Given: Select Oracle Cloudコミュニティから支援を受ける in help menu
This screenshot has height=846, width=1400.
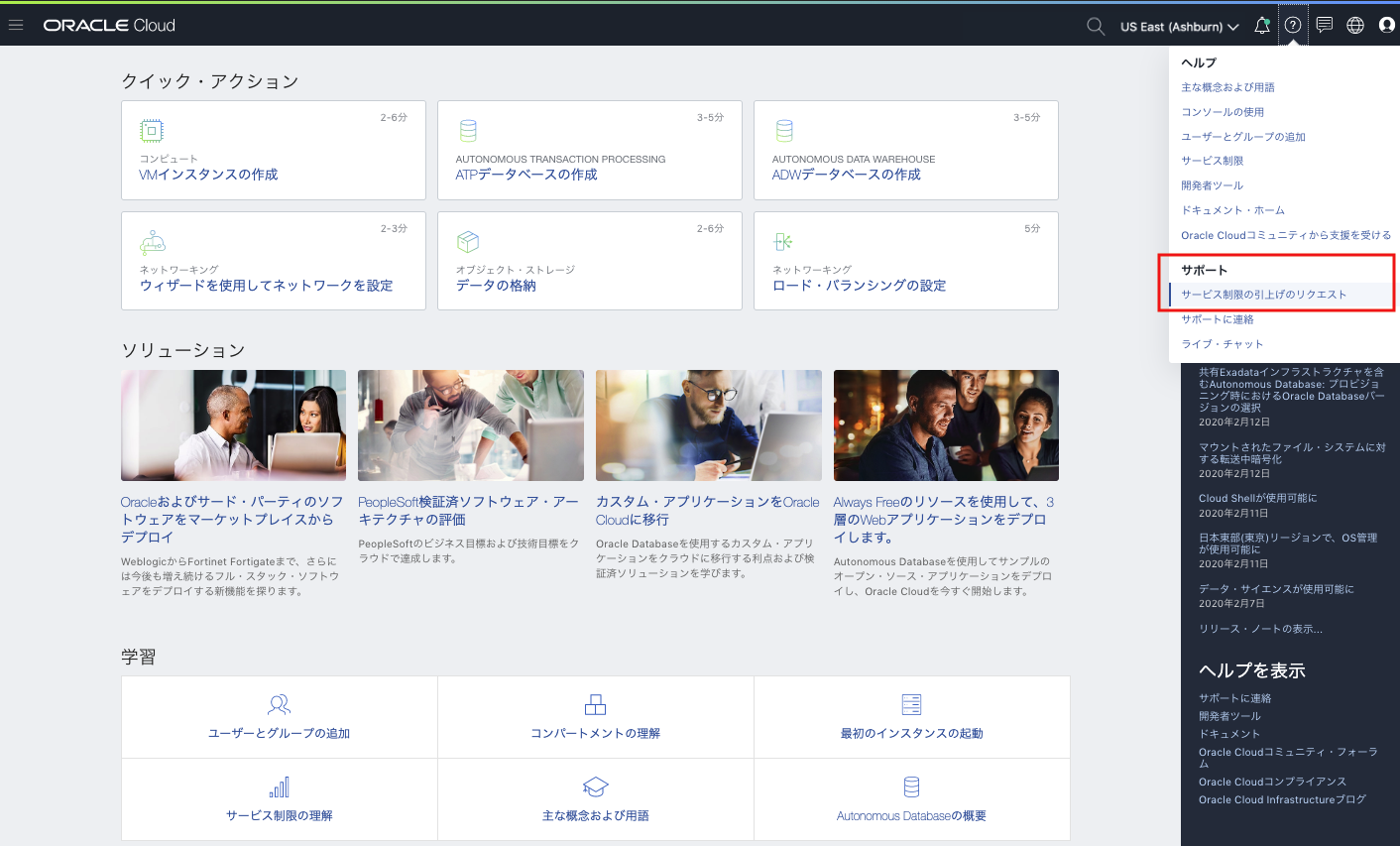Looking at the screenshot, I should click(1286, 235).
